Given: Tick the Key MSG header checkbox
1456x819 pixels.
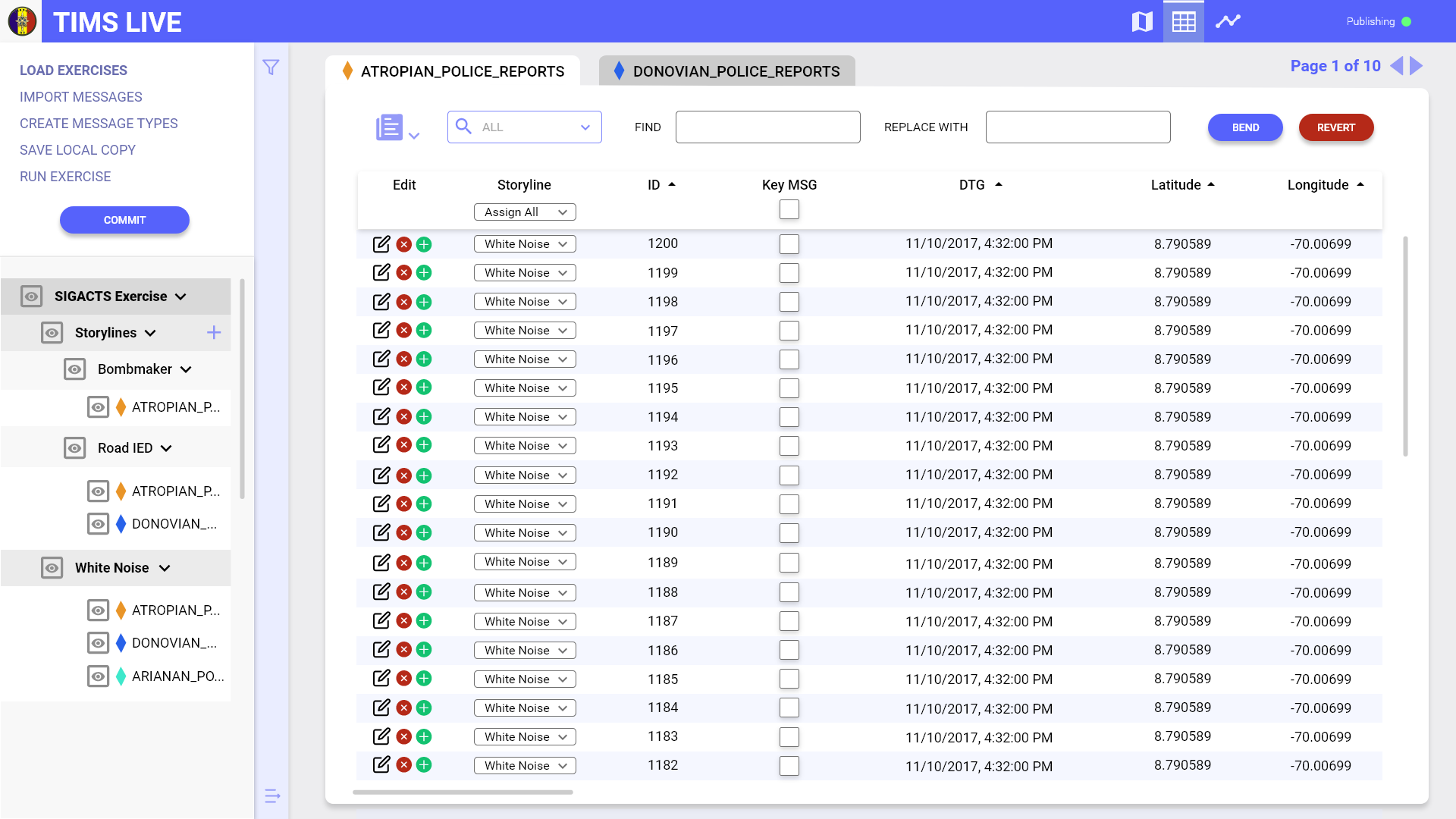Looking at the screenshot, I should 789,209.
